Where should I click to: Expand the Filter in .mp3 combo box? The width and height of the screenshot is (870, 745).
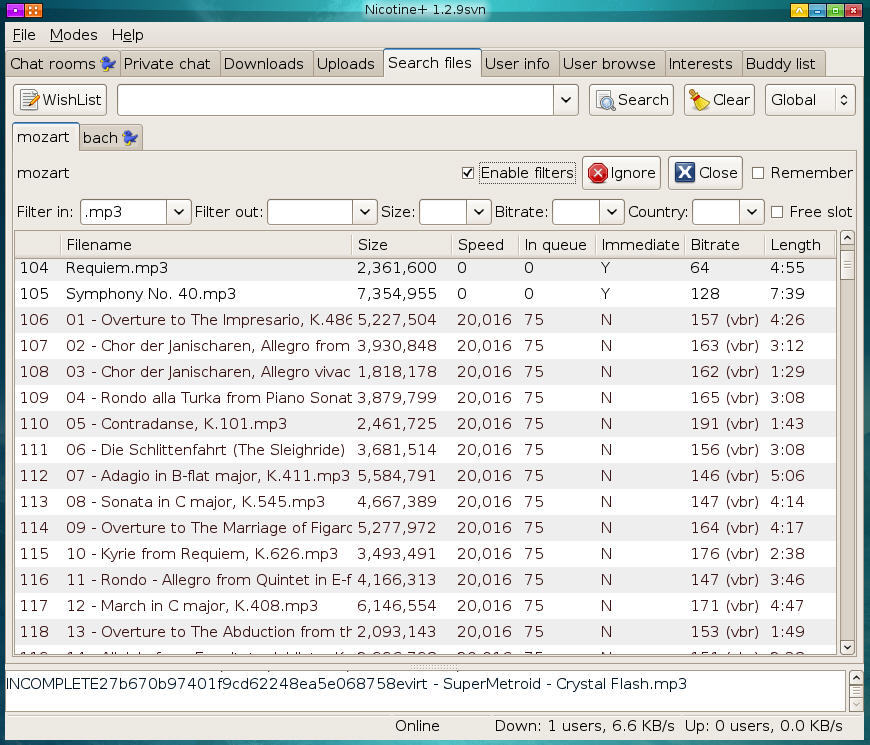tap(177, 211)
